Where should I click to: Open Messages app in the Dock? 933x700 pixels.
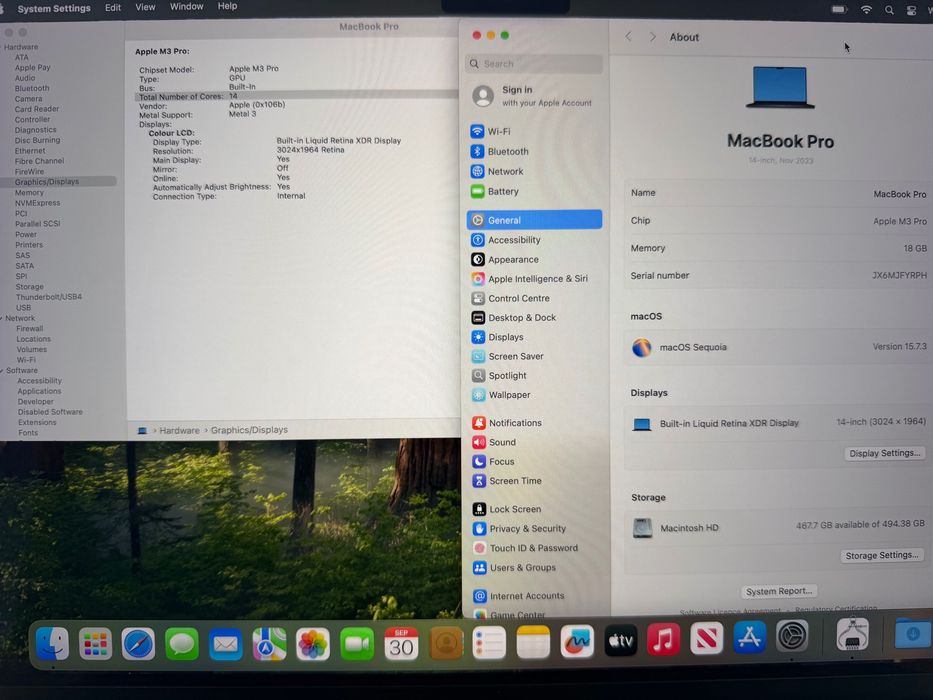pyautogui.click(x=181, y=643)
